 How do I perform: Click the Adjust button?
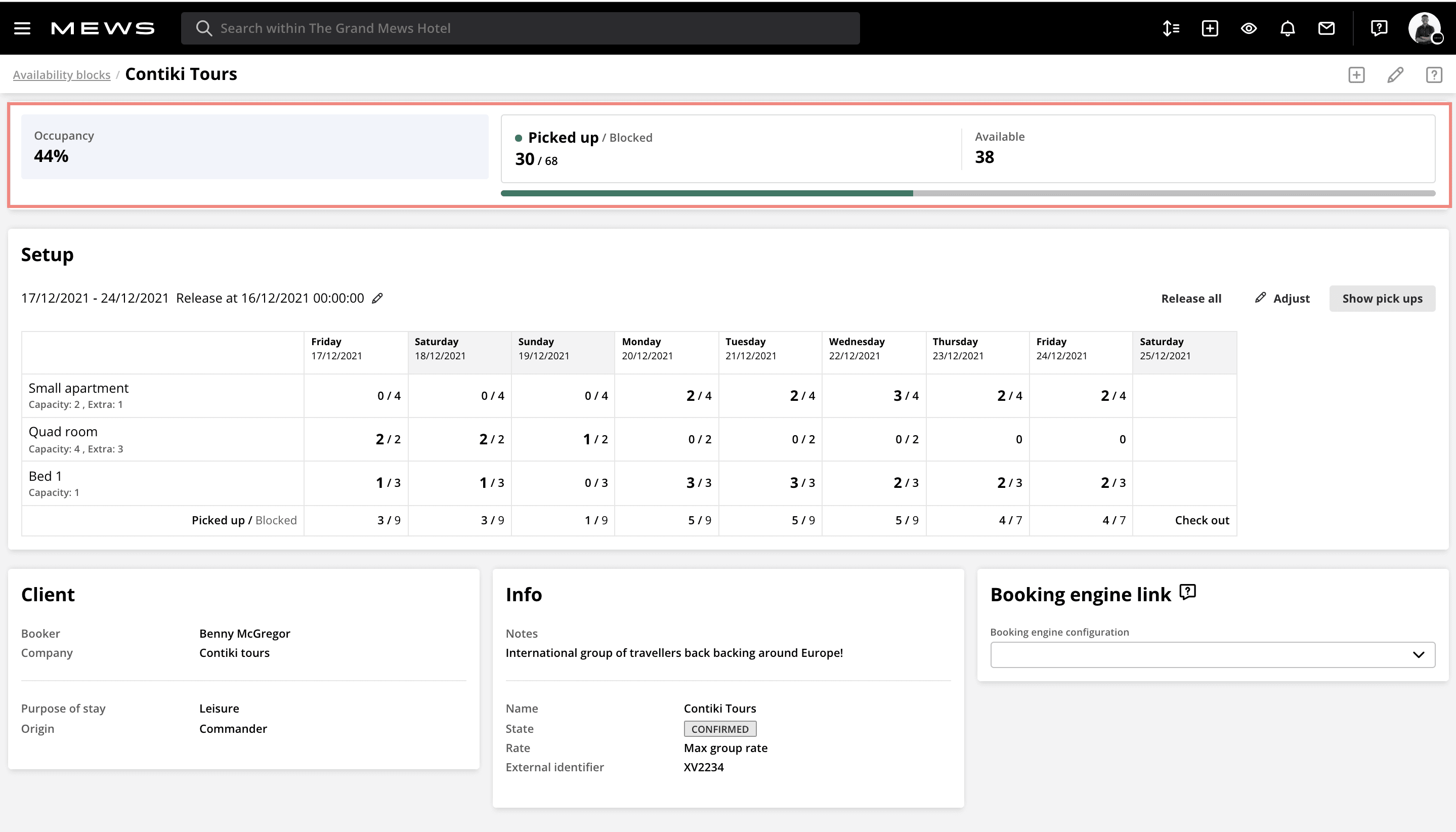click(1282, 298)
